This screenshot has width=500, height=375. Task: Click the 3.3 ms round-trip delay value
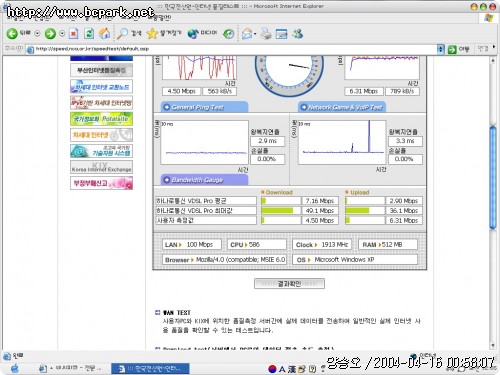pos(405,141)
